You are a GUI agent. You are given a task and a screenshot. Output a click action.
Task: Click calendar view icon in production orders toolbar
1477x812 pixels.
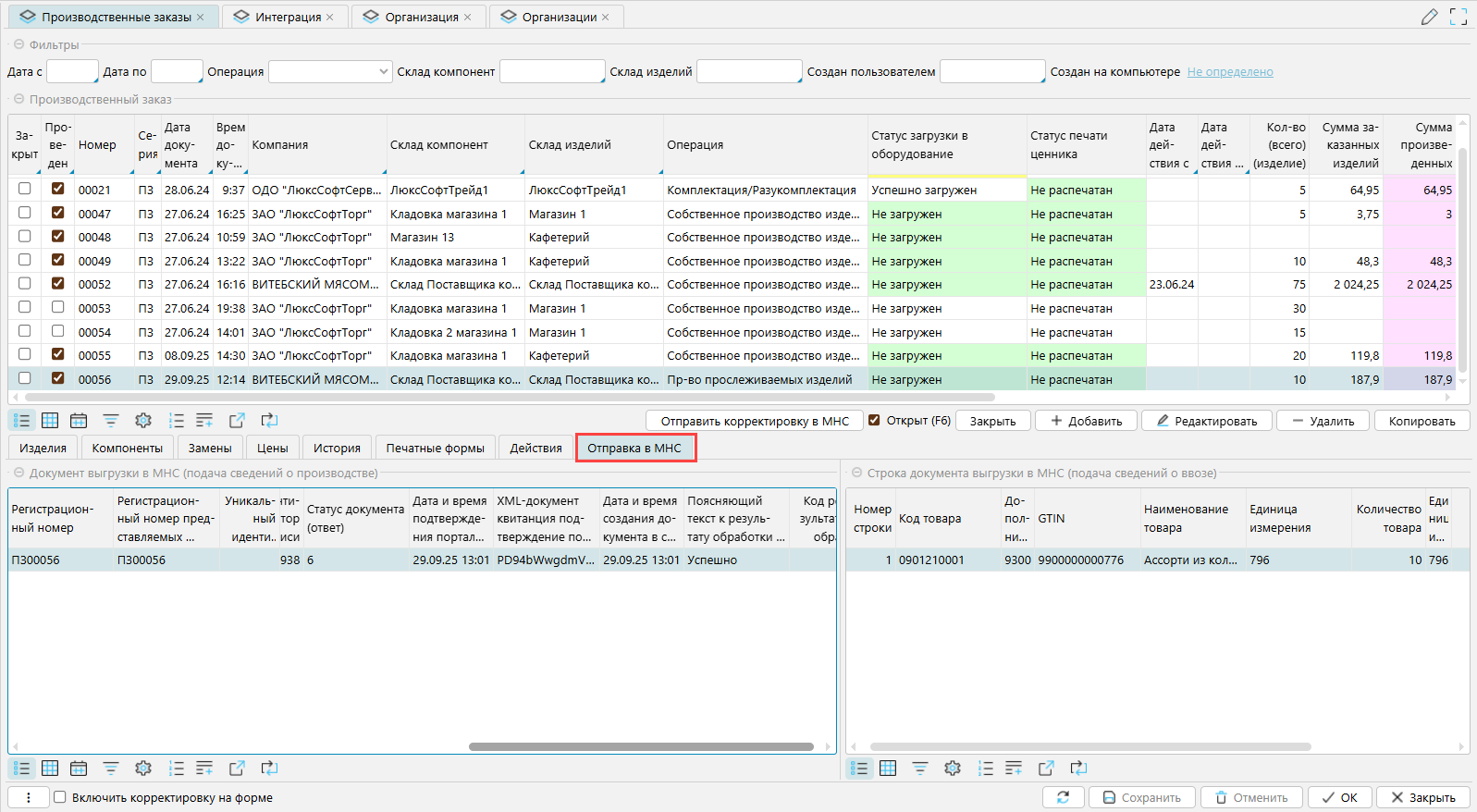(79, 421)
